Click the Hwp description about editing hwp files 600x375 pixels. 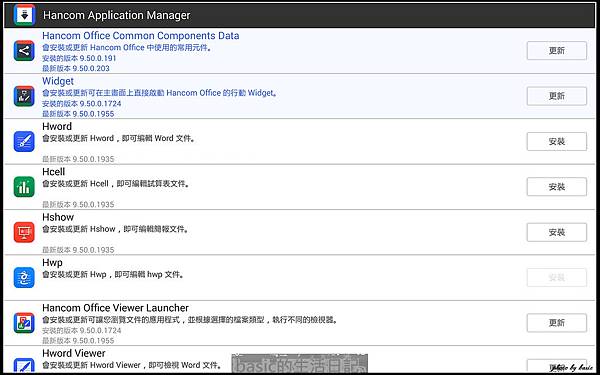click(x=113, y=274)
